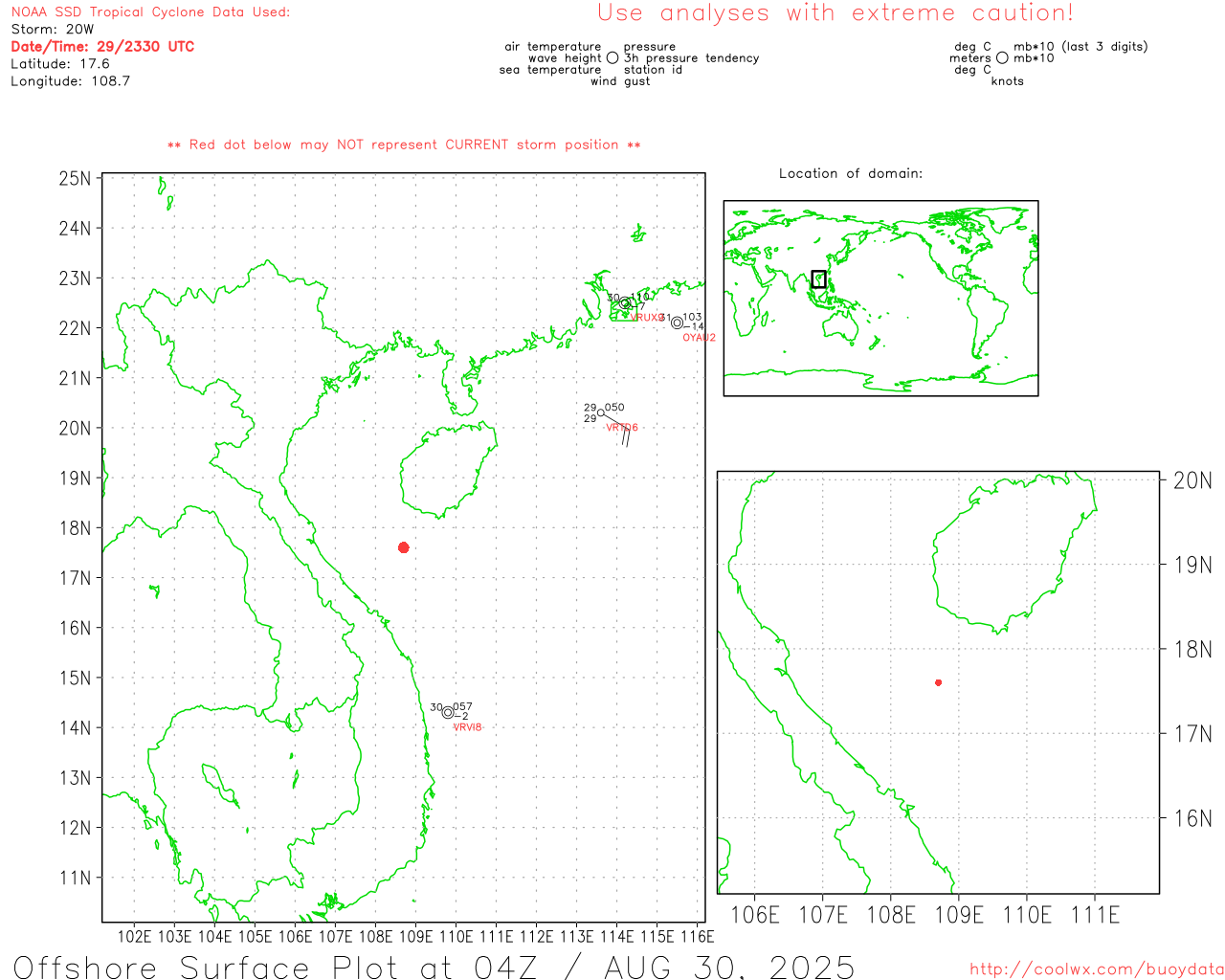The height and width of the screenshot is (980, 1225).
Task: Click the 'Longitude: 108.7' text
Action: pyautogui.click(x=70, y=81)
